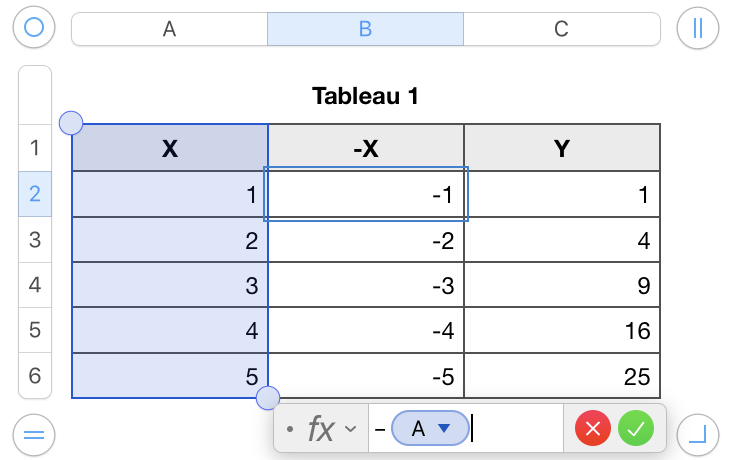Viewport: 732px width, 460px height.
Task: Confirm the formula with green checkmark
Action: (x=636, y=429)
